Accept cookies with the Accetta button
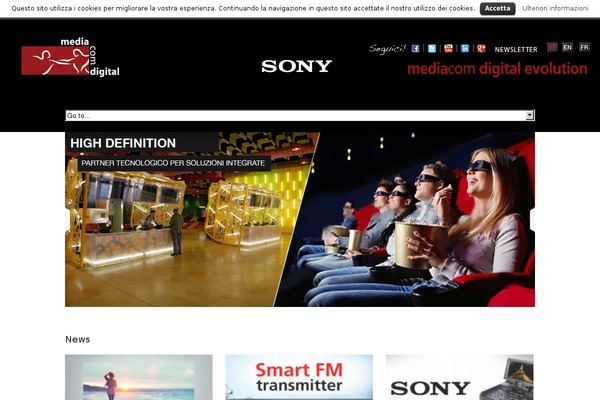This screenshot has width=600, height=400. (497, 8)
